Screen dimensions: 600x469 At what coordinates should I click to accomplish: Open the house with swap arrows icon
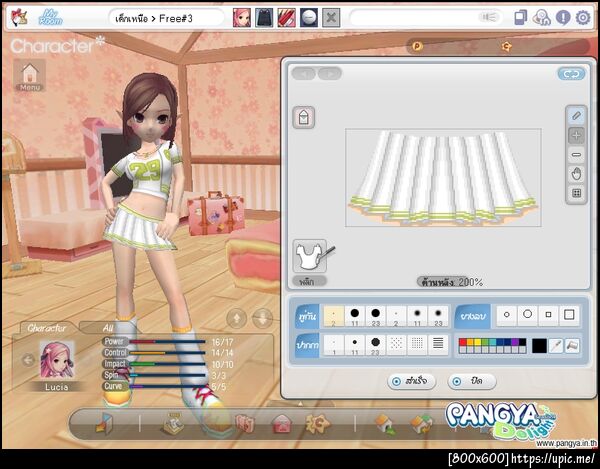[421, 425]
